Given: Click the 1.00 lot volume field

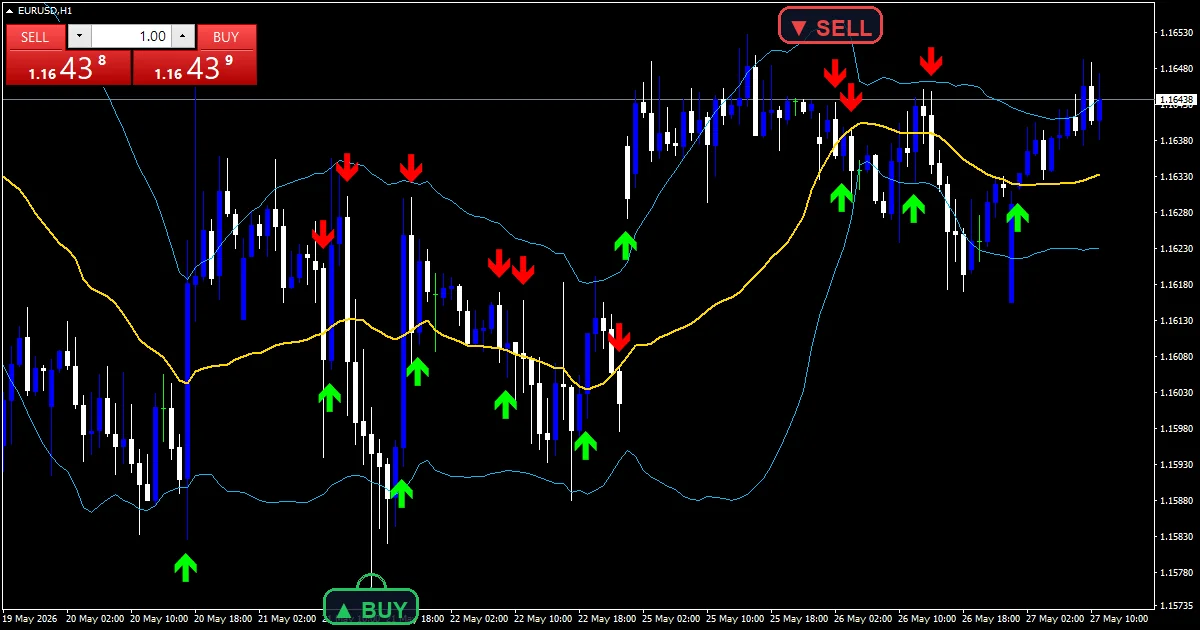Looking at the screenshot, I should click(131, 37).
